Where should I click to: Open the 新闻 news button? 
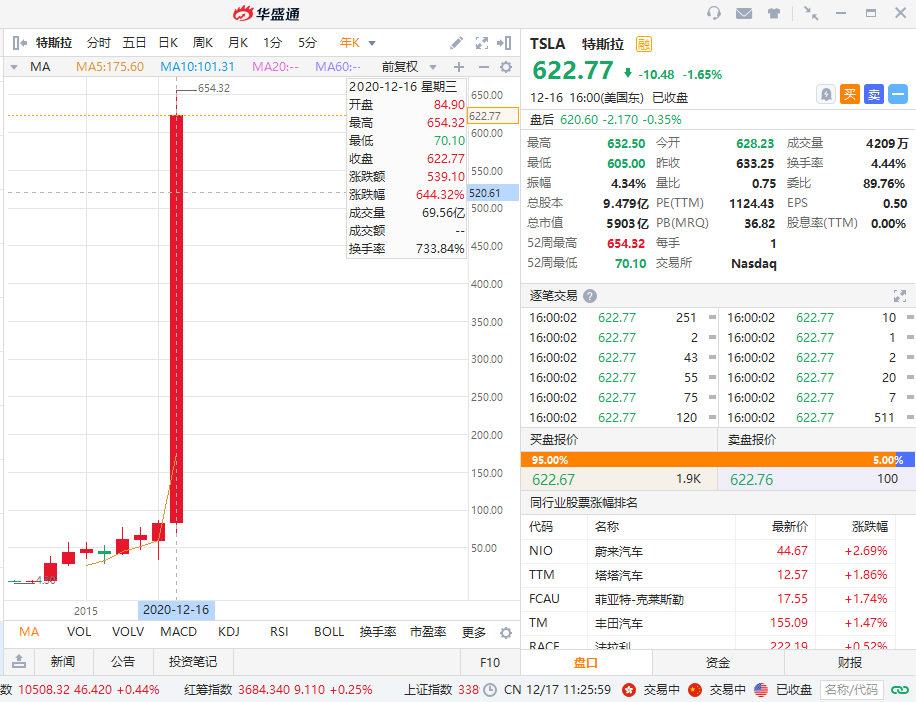coord(62,662)
